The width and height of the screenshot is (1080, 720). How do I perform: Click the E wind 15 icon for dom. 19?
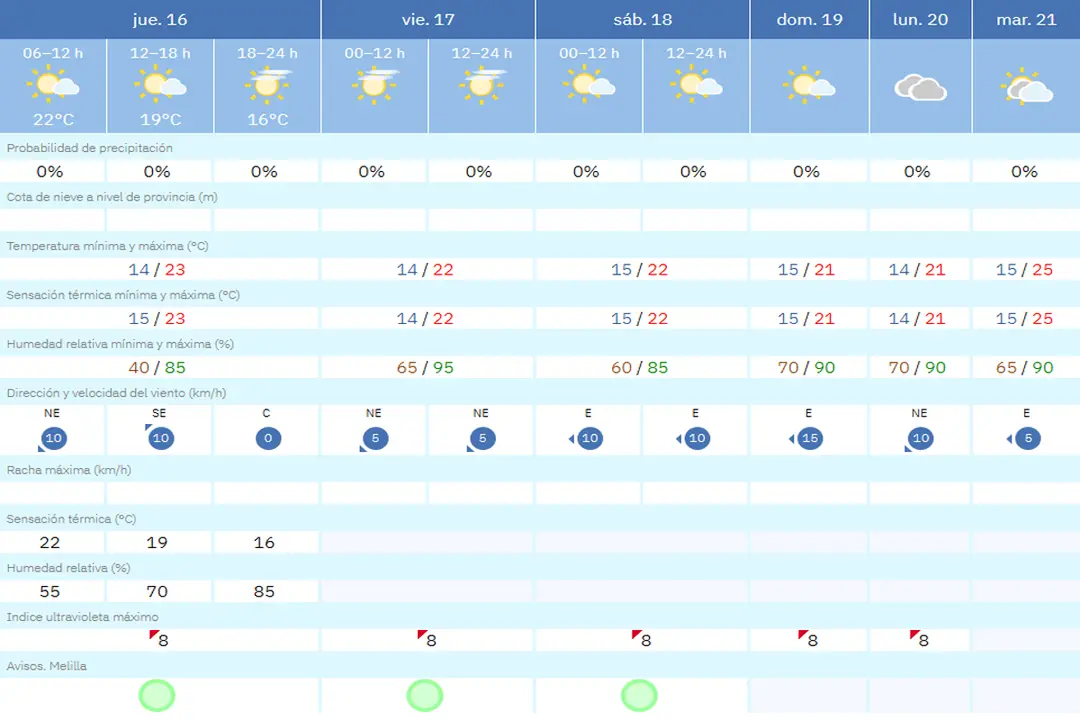(807, 438)
